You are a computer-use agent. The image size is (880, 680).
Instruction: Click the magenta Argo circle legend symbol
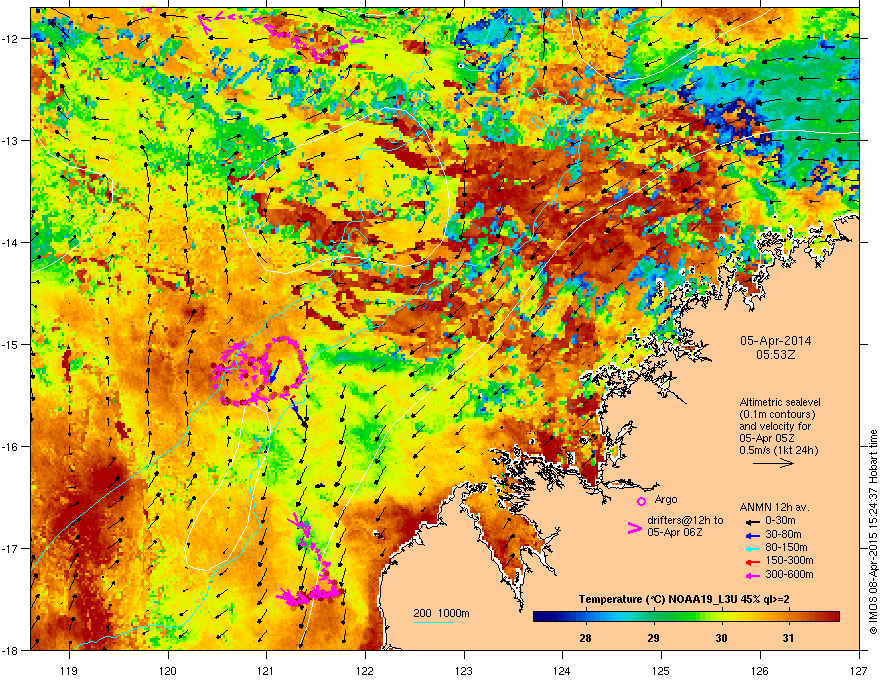click(641, 502)
